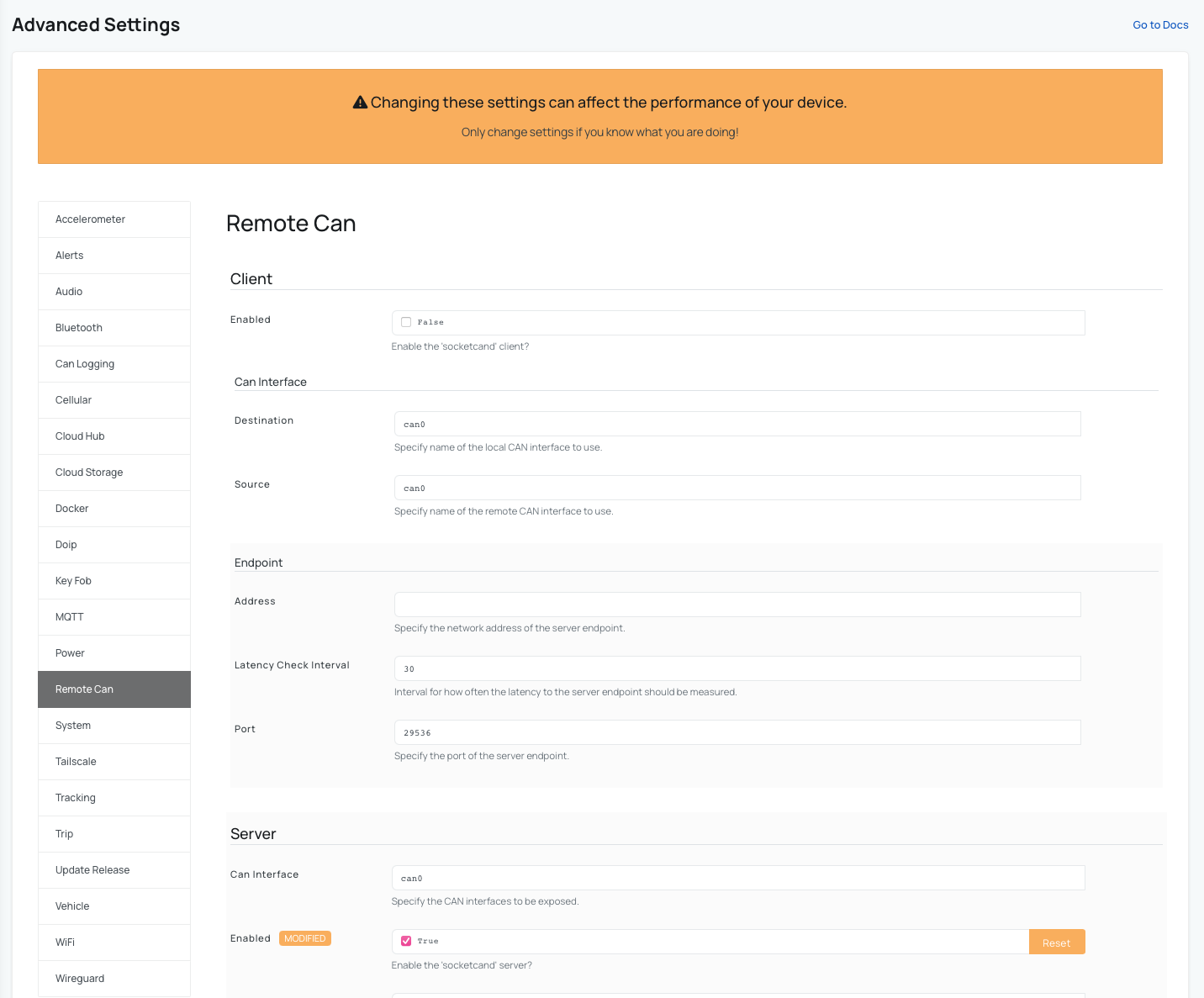Click the Endpoint Address input field
The height and width of the screenshot is (998, 1204).
(737, 605)
